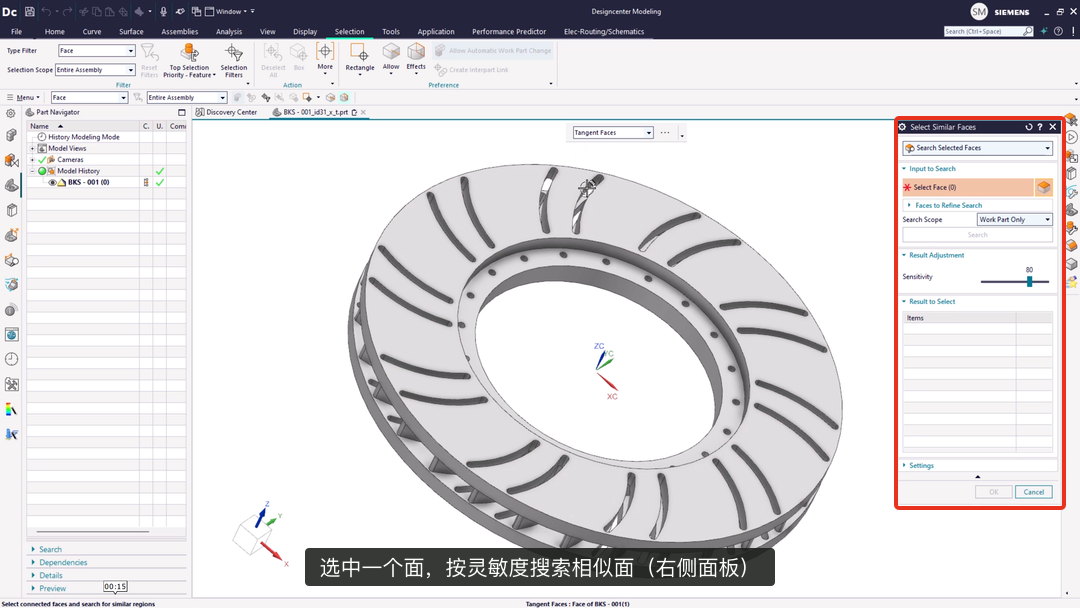Click the More action icon
1080x608 pixels.
click(325, 51)
